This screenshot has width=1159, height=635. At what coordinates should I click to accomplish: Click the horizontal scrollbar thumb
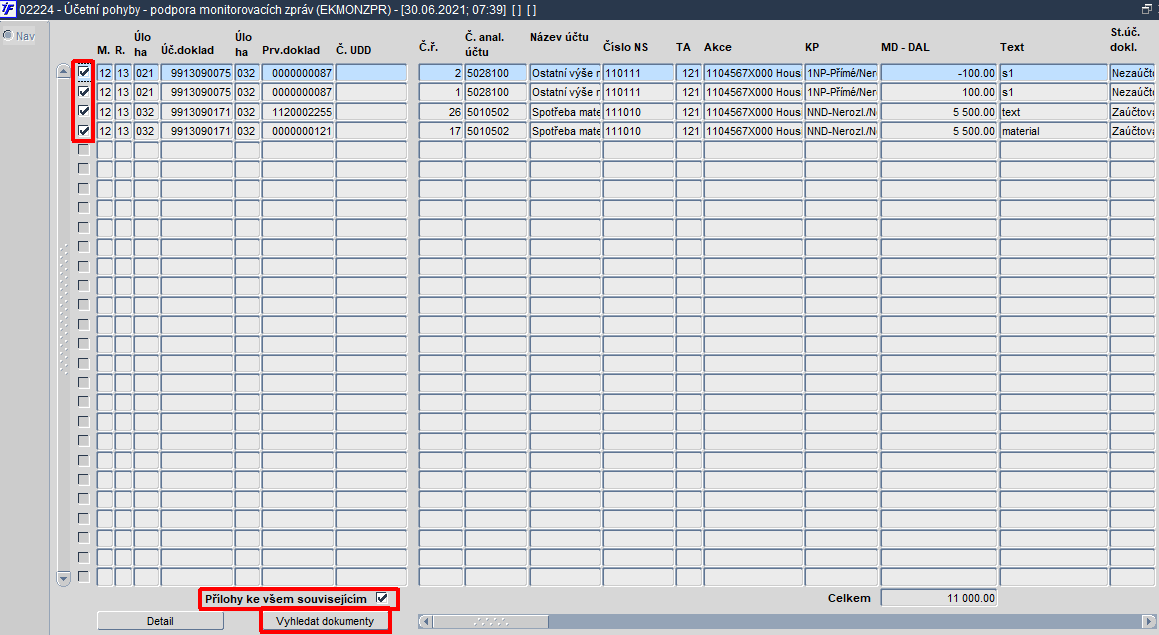pos(491,621)
